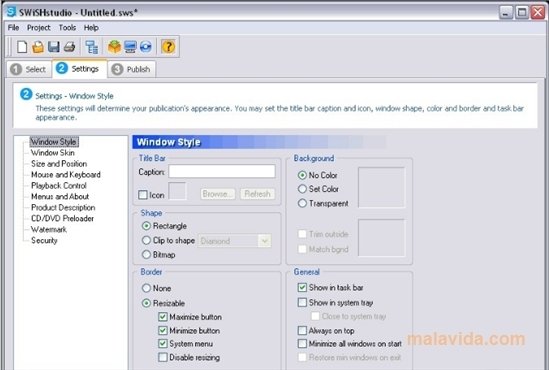Open the Watermark settings tree item
This screenshot has width=549, height=370.
(x=49, y=229)
